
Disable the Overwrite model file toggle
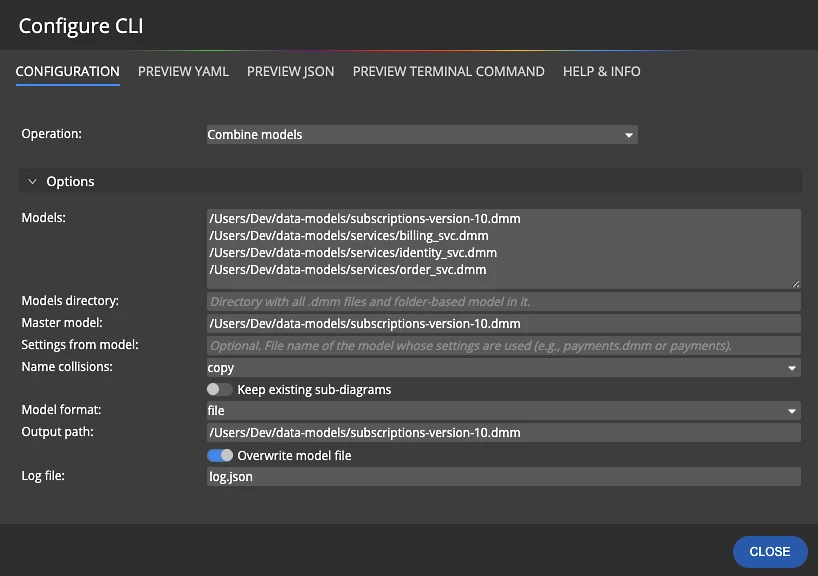pyautogui.click(x=220, y=455)
